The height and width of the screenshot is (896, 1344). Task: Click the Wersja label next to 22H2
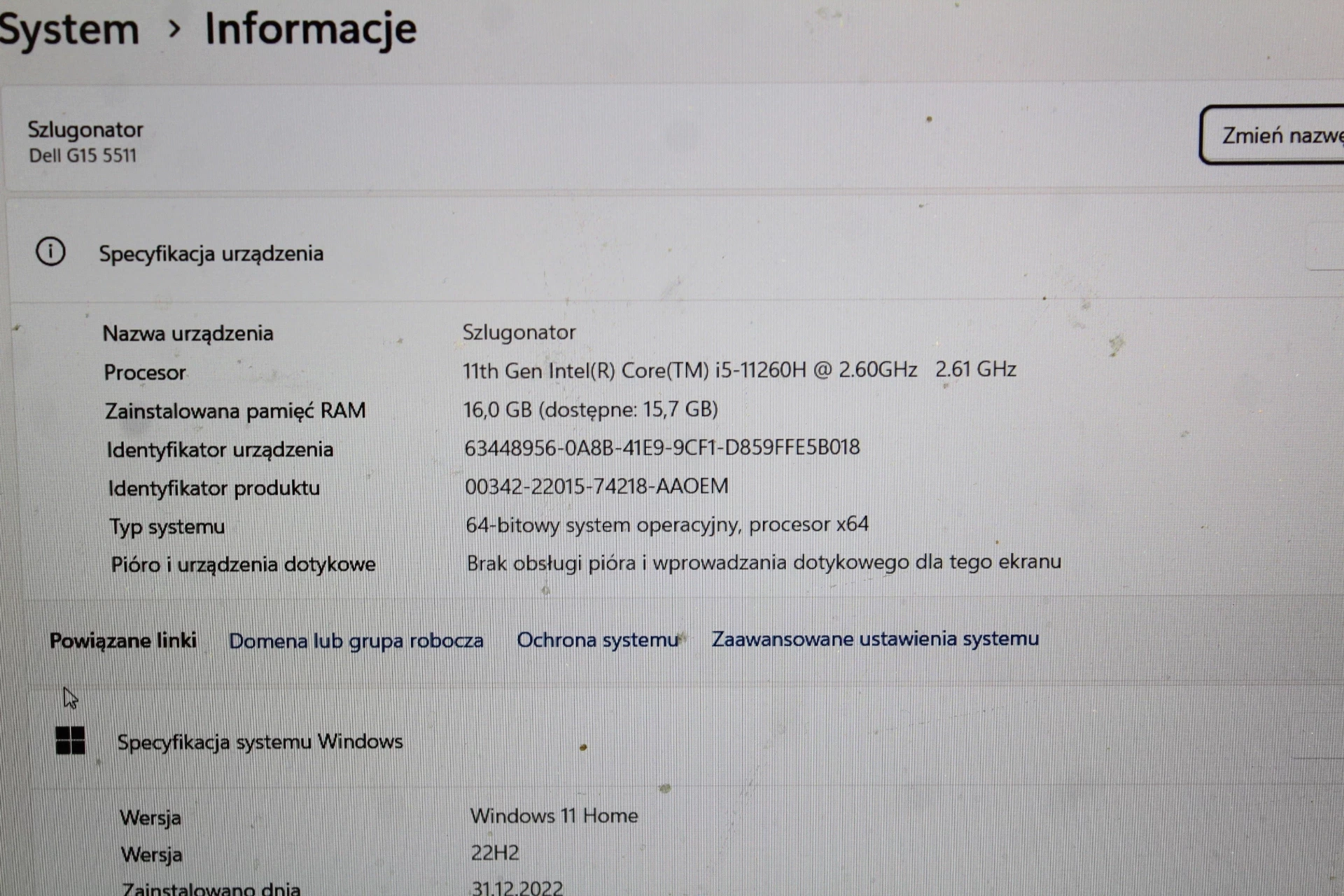click(x=152, y=855)
